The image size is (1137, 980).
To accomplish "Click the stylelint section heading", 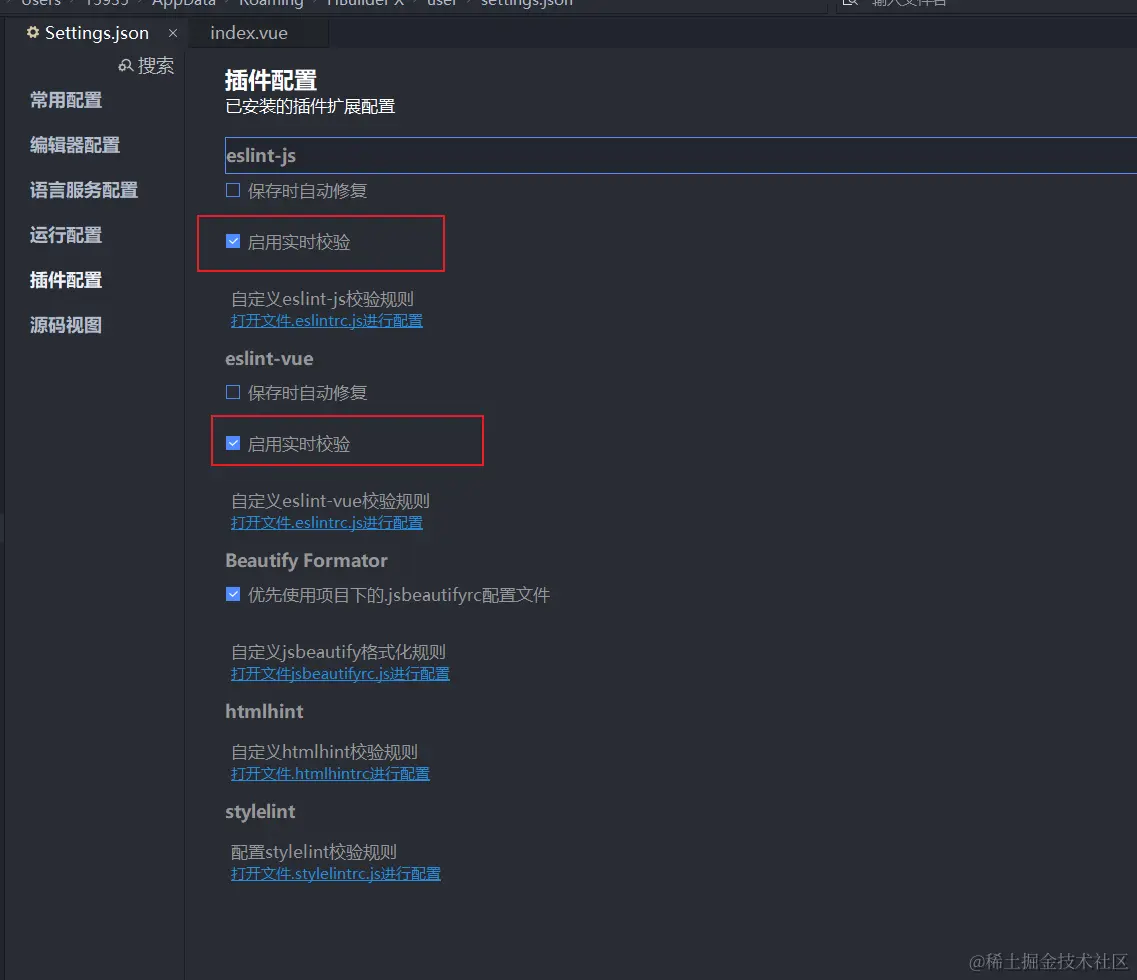I will tap(260, 812).
